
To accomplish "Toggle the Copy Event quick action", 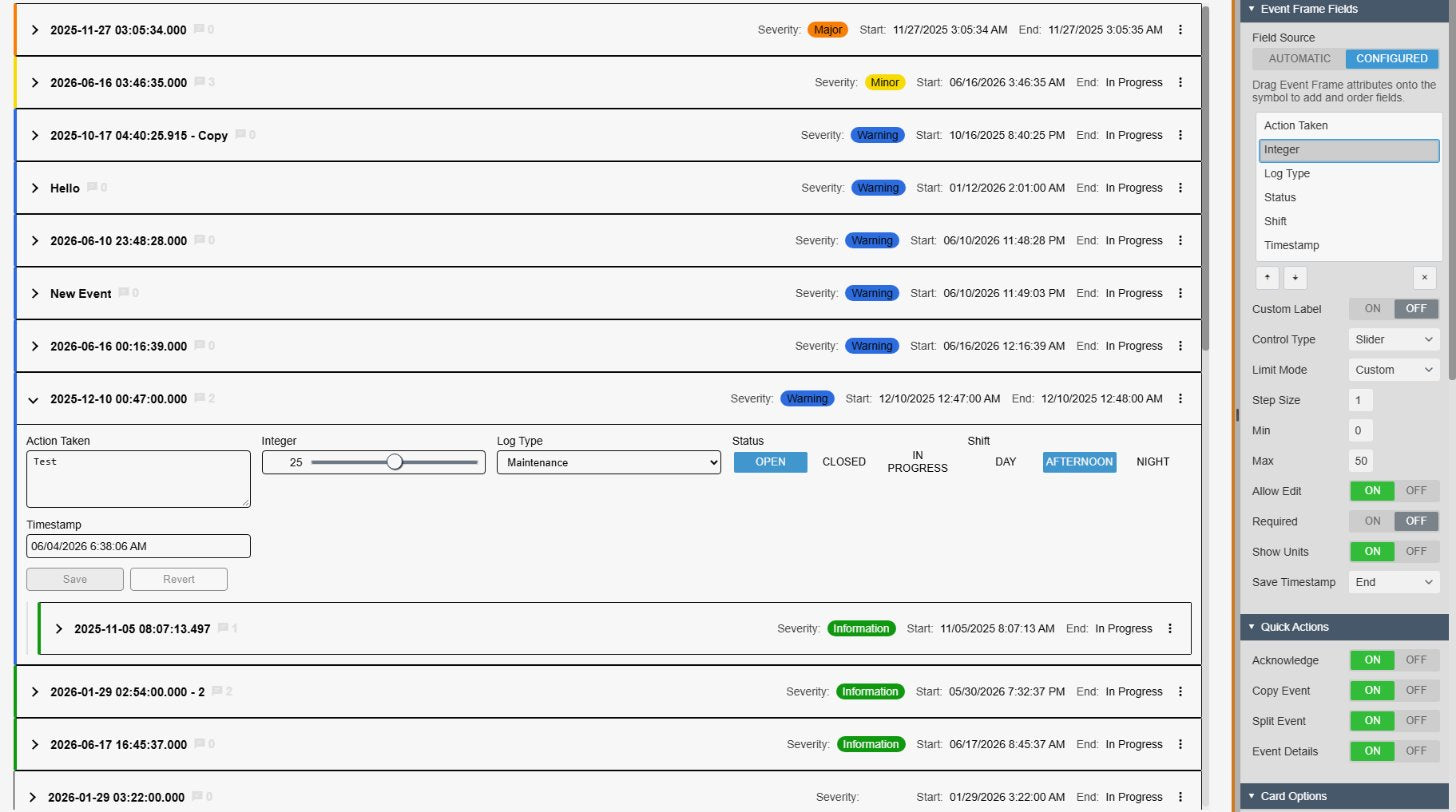I will (x=1394, y=690).
